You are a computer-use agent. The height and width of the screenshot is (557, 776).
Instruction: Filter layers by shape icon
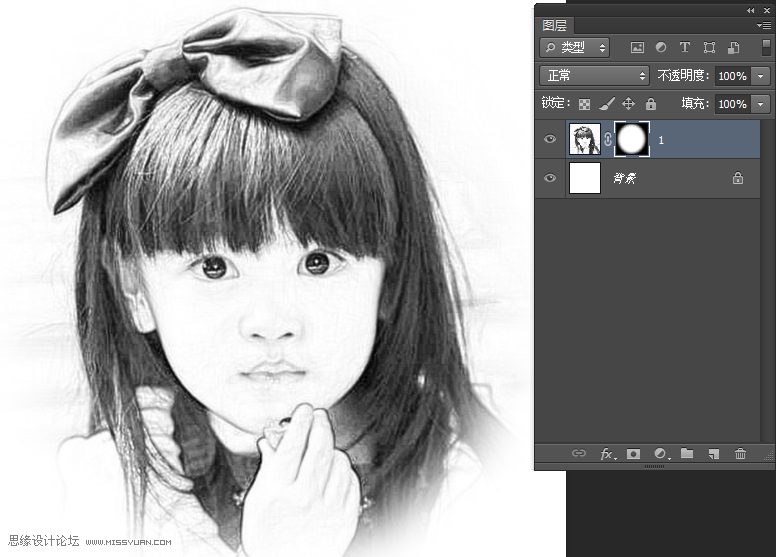point(709,48)
